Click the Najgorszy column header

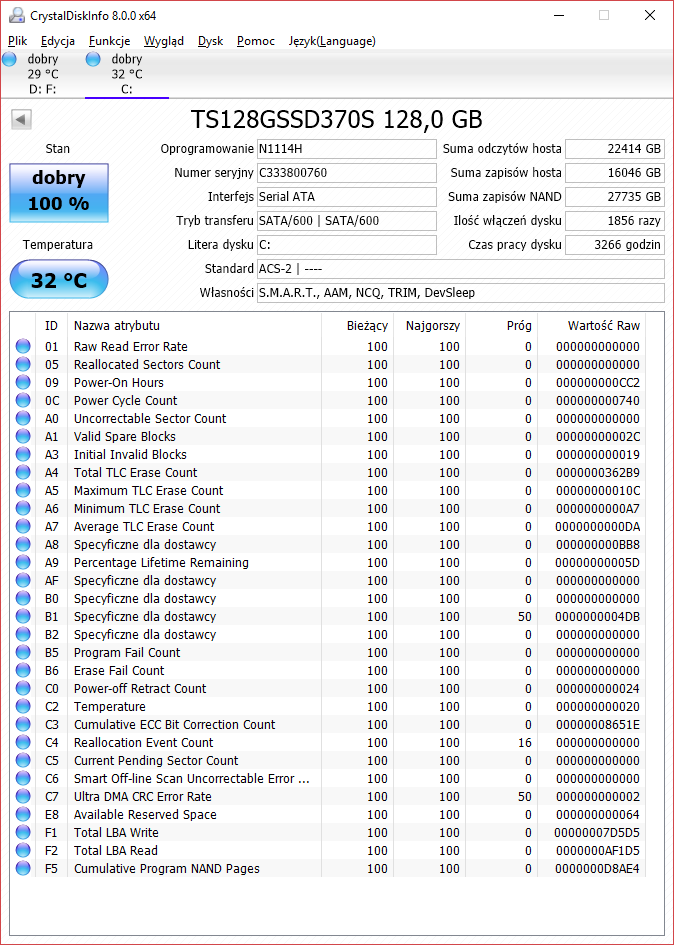point(429,325)
